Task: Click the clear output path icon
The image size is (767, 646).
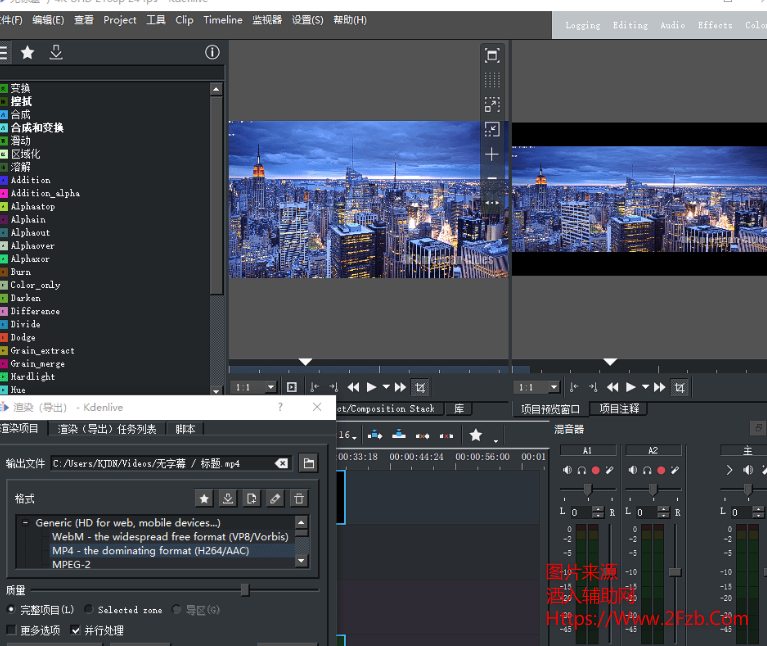Action: pos(282,463)
